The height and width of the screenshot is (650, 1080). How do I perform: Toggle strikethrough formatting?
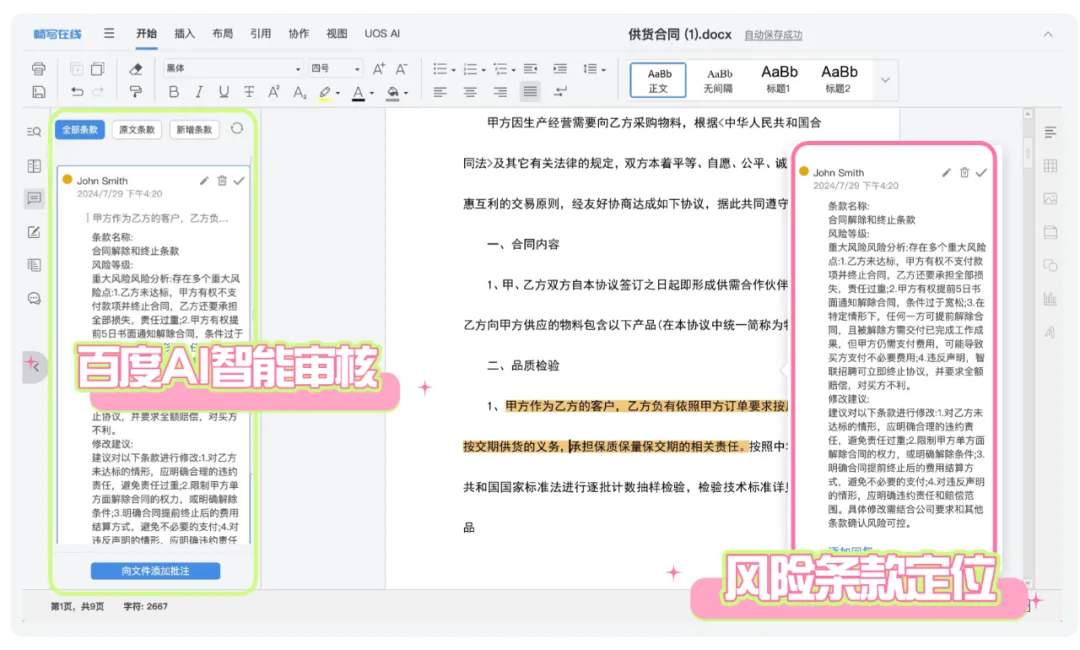[x=249, y=92]
